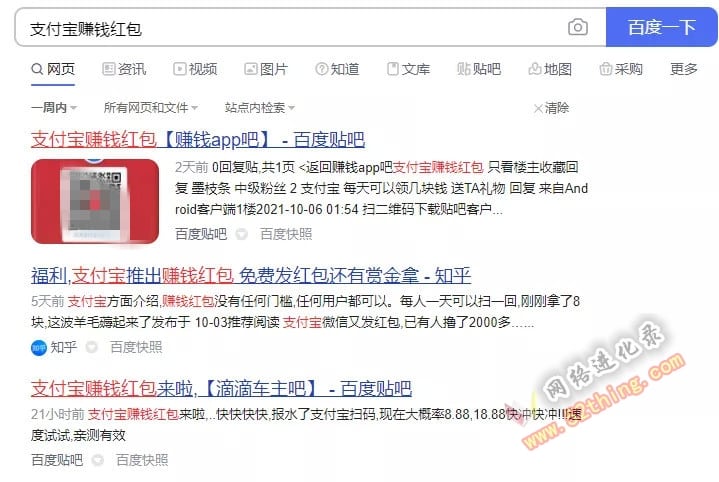Open the 图片 images tab
Viewport: 719px width, 482px height.
(266, 69)
